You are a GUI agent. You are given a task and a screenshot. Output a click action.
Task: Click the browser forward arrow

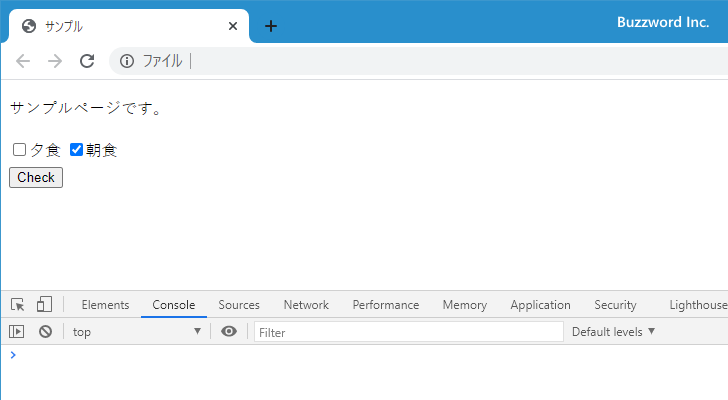55,61
